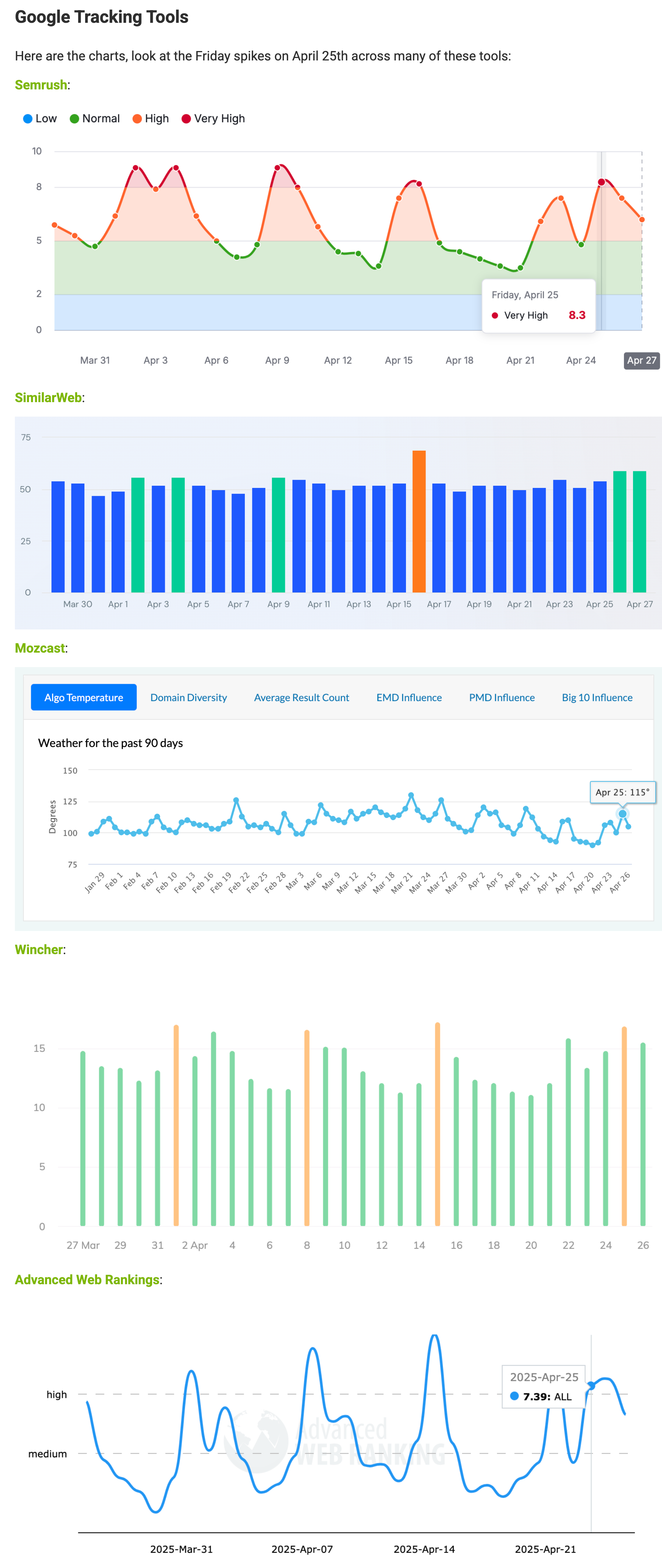
Task: Click the 'Friday, April 25' tooltip heading
Action: [525, 295]
